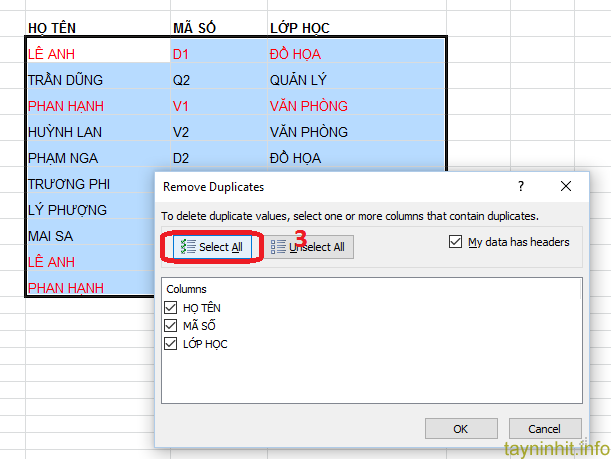Click the cell with code V1

(181, 106)
